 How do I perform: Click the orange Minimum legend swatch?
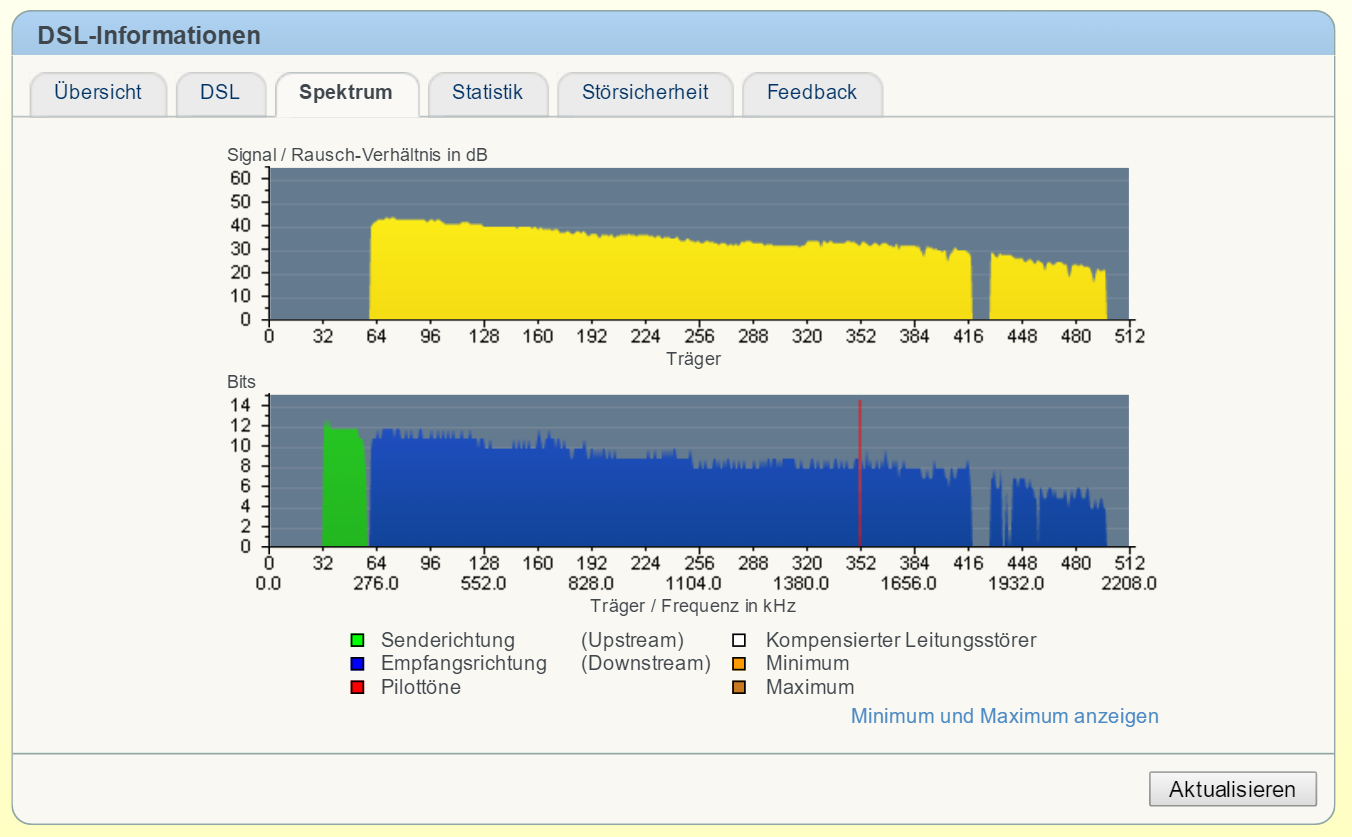739,664
